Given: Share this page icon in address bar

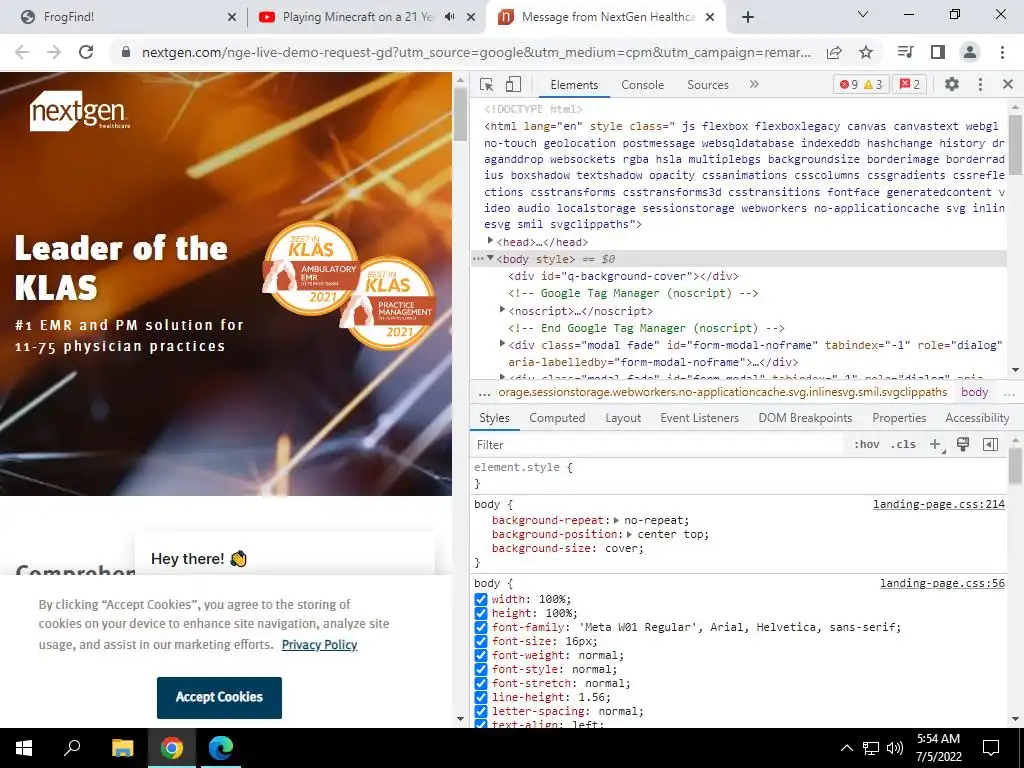Looking at the screenshot, I should point(834,52).
